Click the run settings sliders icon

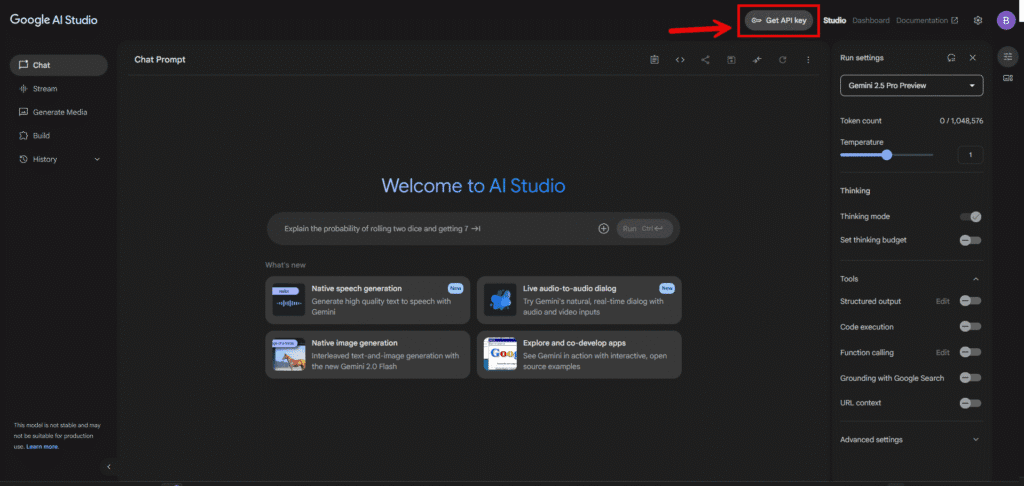tap(1008, 57)
